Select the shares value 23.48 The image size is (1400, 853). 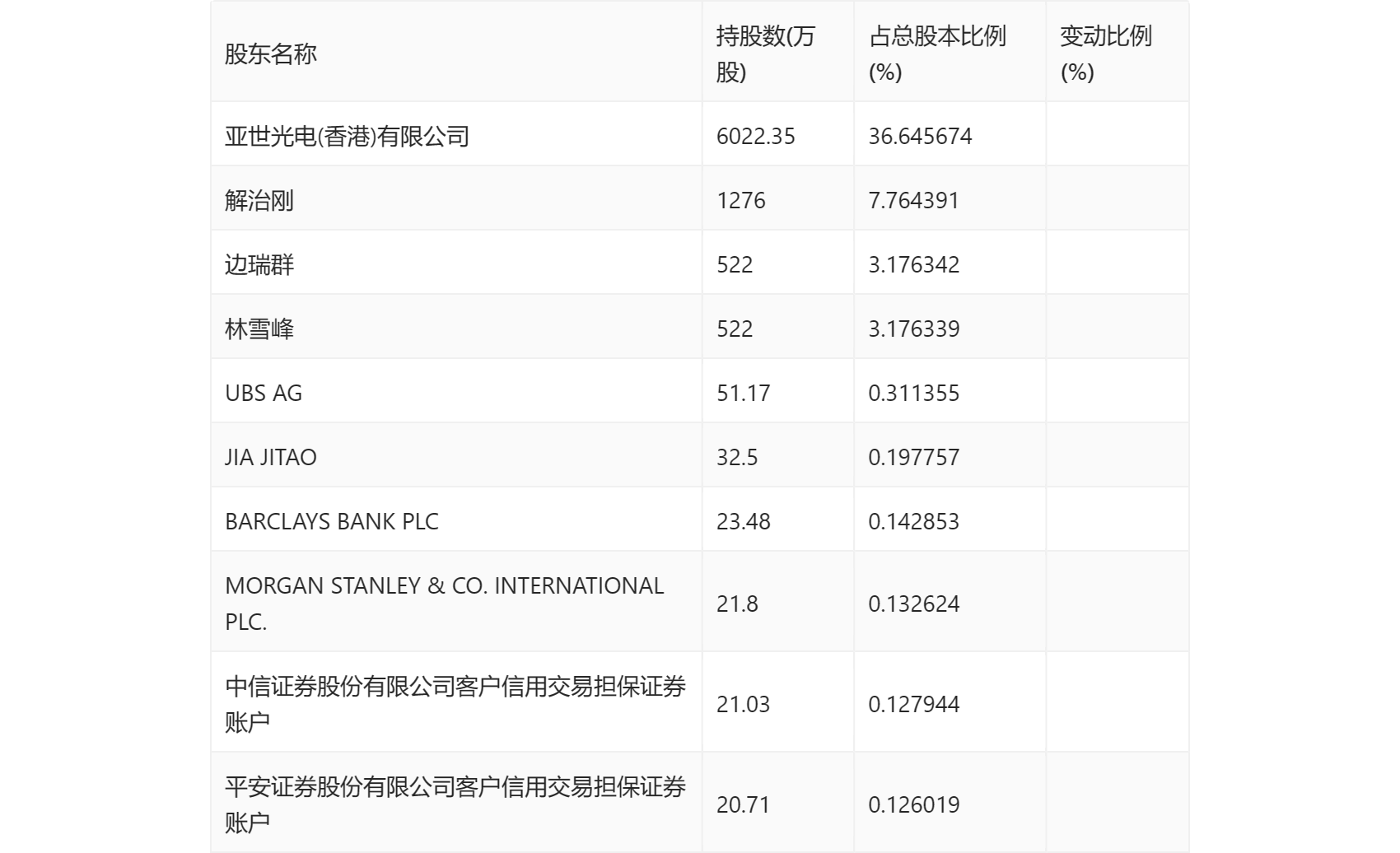coord(743,521)
